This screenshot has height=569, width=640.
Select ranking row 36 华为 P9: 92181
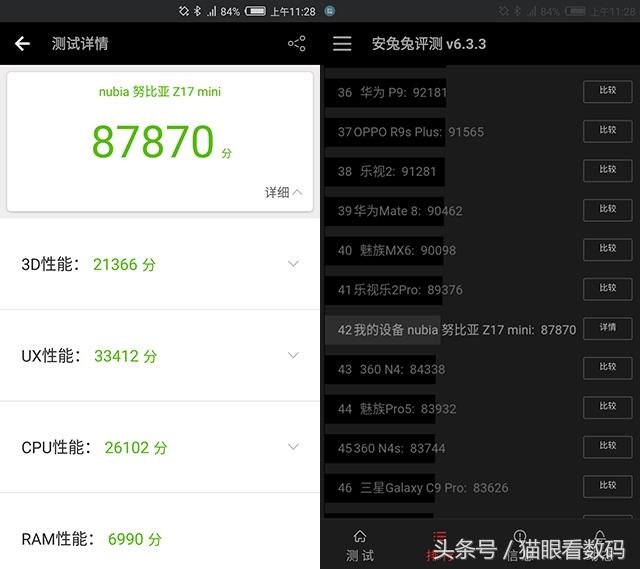point(478,92)
